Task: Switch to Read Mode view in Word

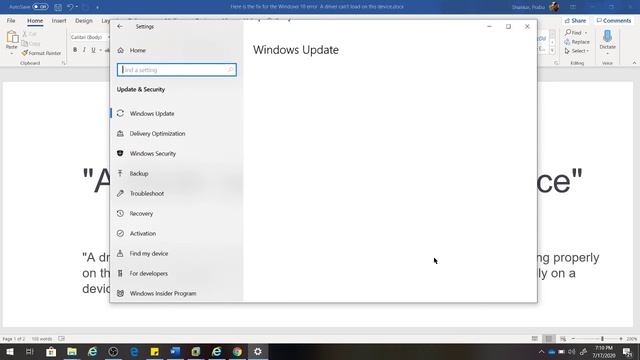Action: click(535, 339)
